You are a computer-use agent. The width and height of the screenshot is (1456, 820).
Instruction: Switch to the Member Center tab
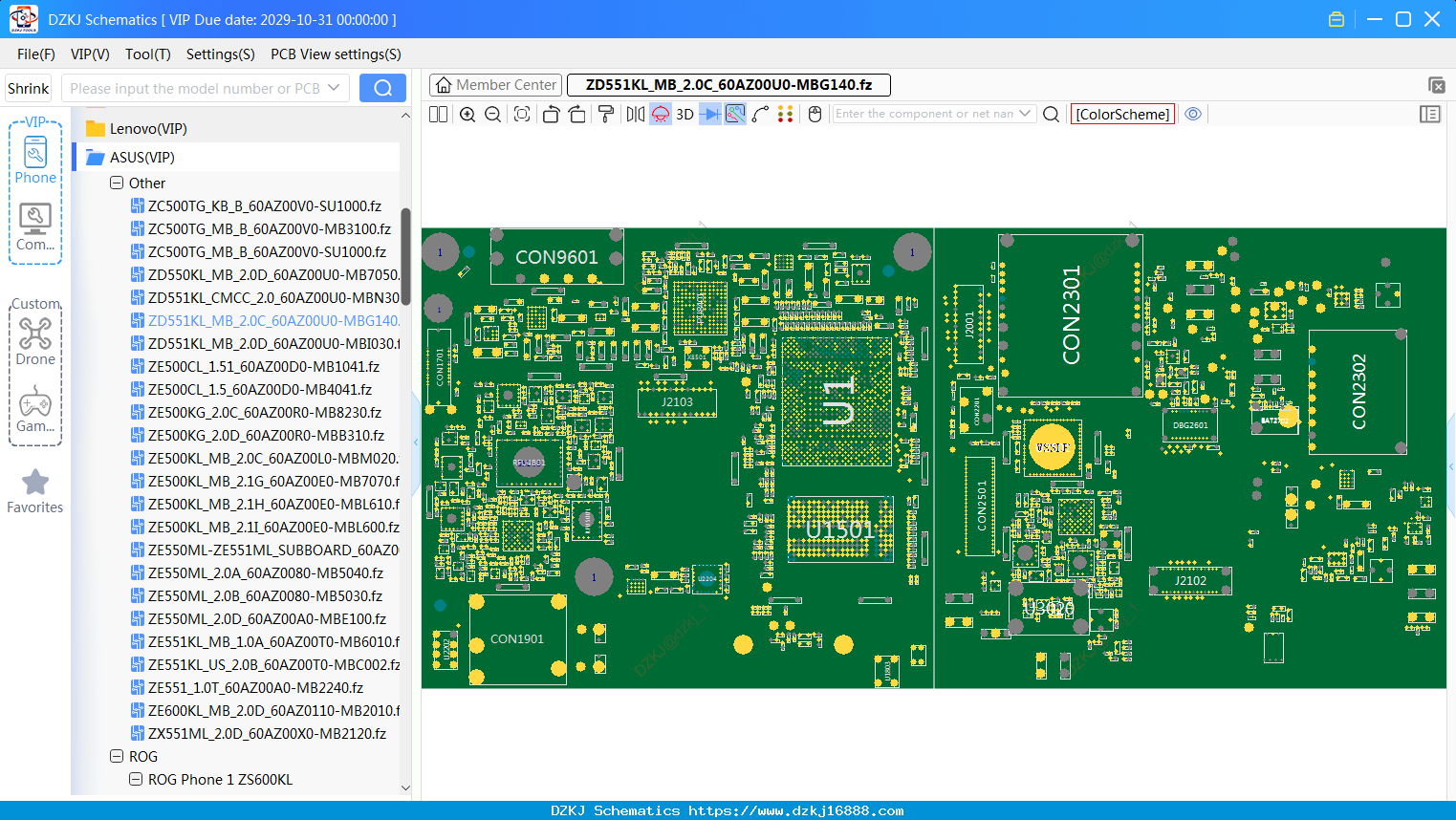(x=495, y=85)
